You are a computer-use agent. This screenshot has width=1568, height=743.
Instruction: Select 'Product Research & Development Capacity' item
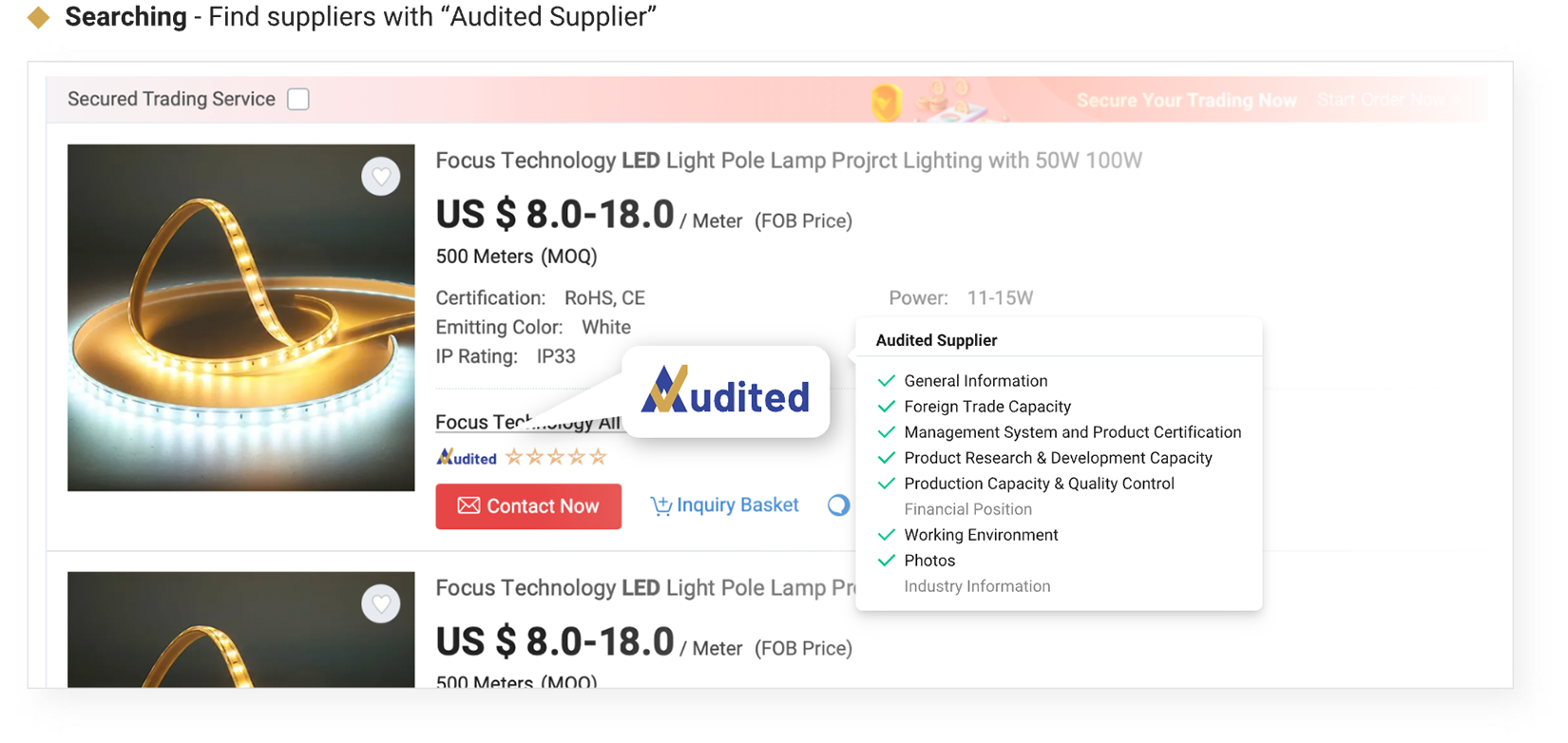coord(1058,458)
